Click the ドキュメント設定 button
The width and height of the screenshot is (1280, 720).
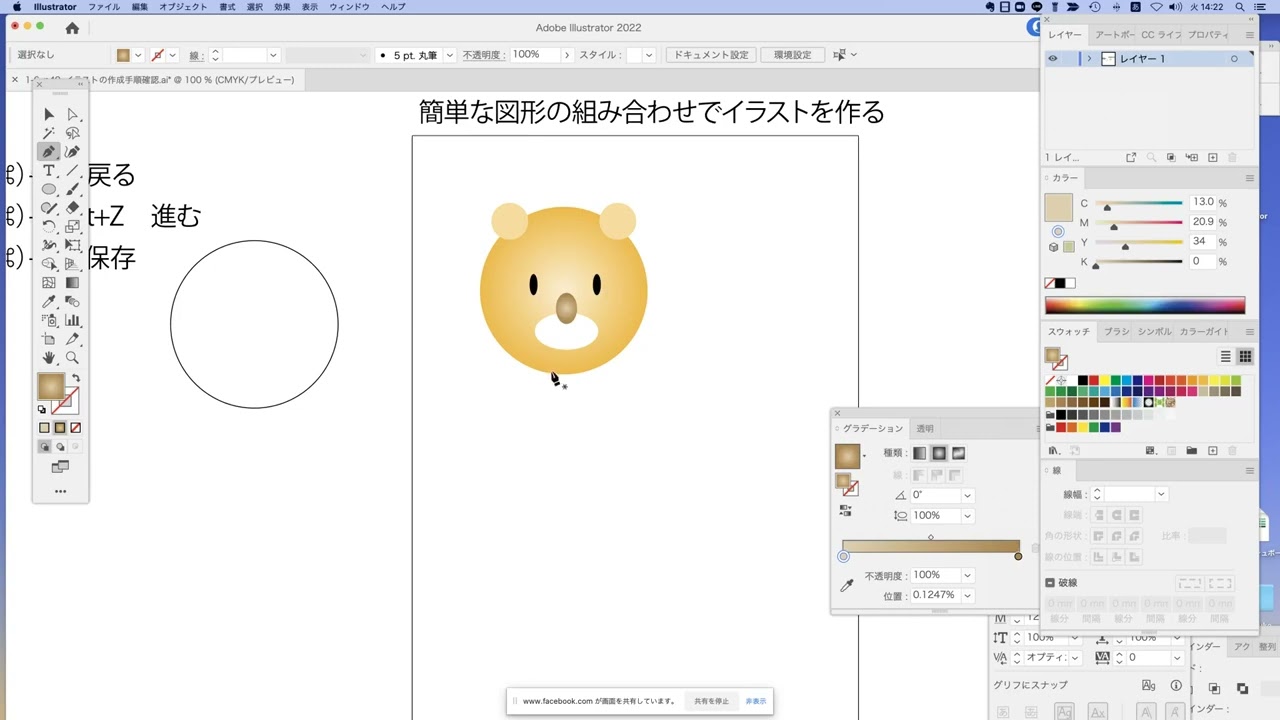(711, 55)
